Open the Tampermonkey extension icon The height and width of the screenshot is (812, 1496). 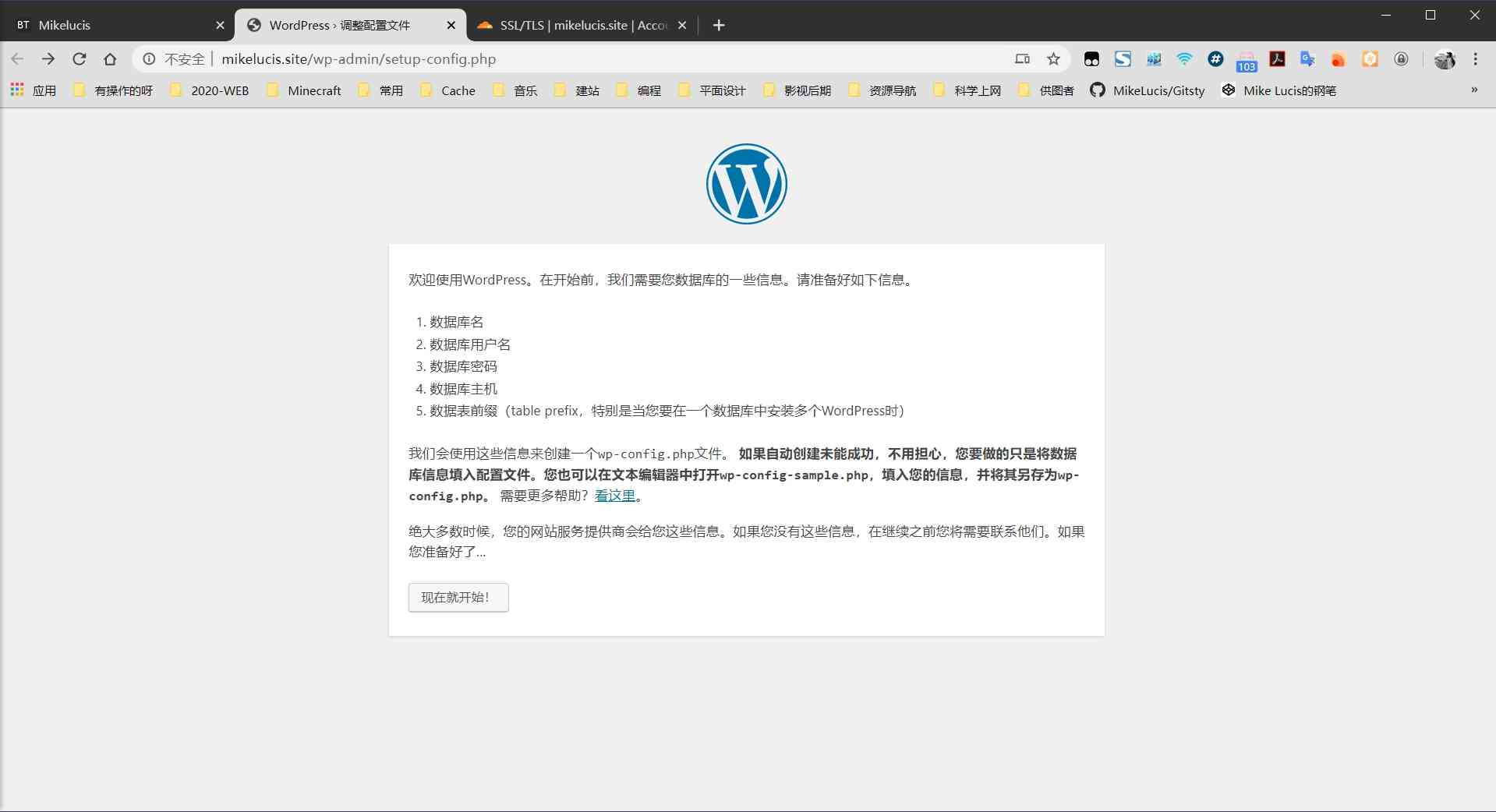[1091, 58]
